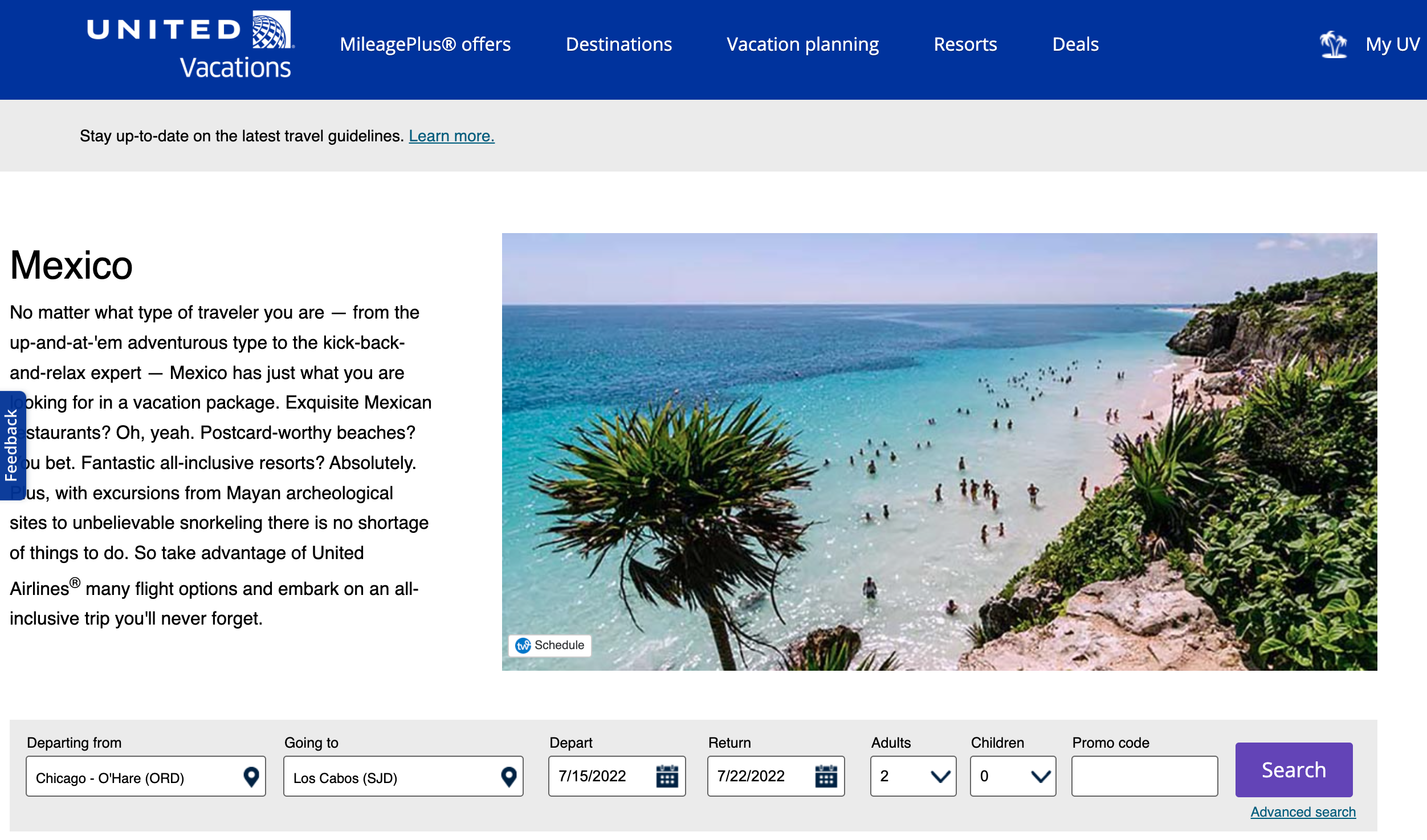This screenshot has height=840, width=1427.
Task: Click the United Vacations logo
Action: click(190, 45)
